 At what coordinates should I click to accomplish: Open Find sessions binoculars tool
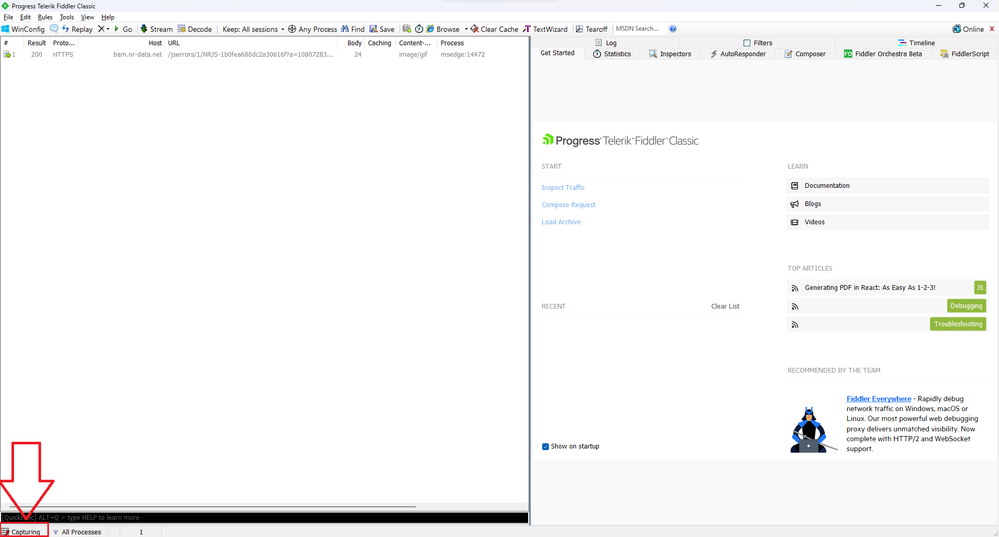(353, 29)
